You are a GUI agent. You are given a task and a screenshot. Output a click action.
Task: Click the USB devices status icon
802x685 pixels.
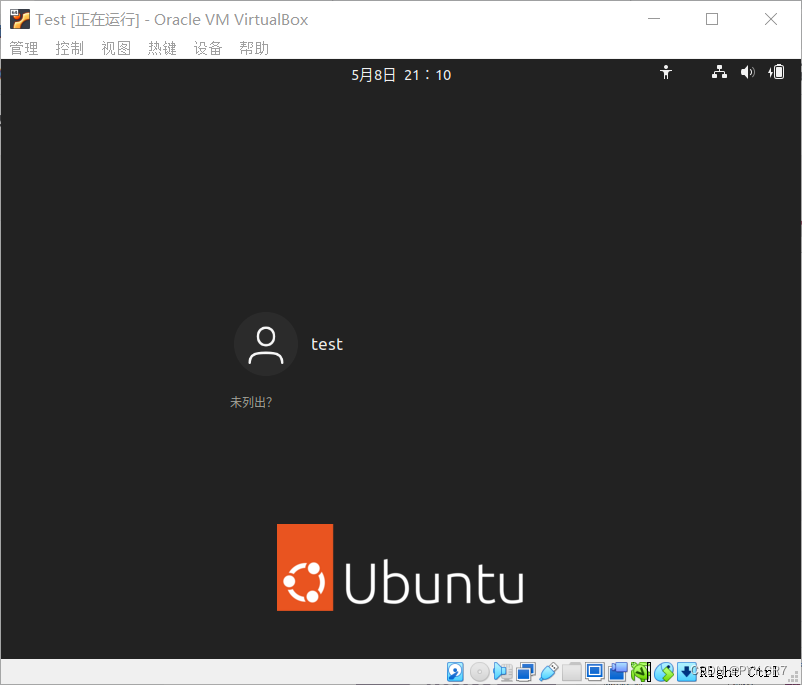click(x=548, y=672)
